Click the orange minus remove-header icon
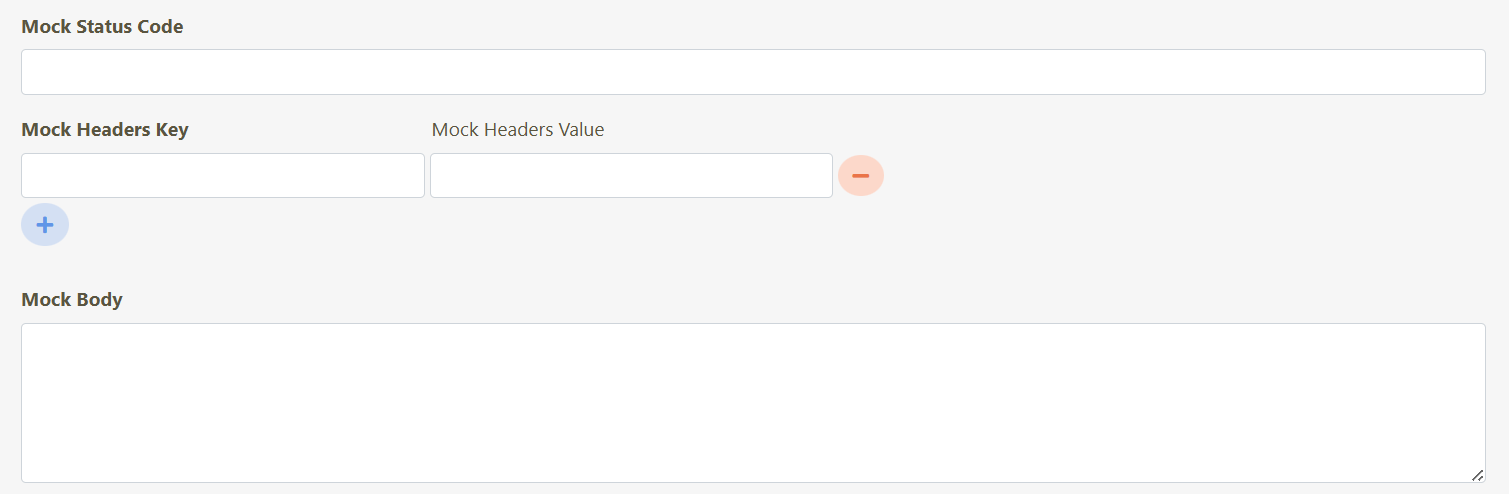Image resolution: width=1509 pixels, height=494 pixels. tap(860, 176)
